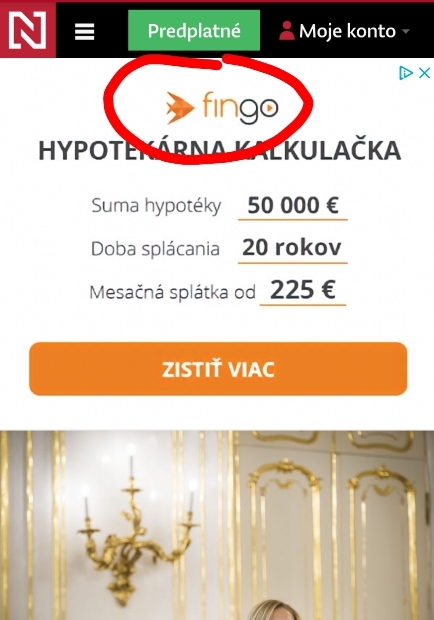
Task: Close the ad with the X icon
Action: pyautogui.click(x=424, y=73)
